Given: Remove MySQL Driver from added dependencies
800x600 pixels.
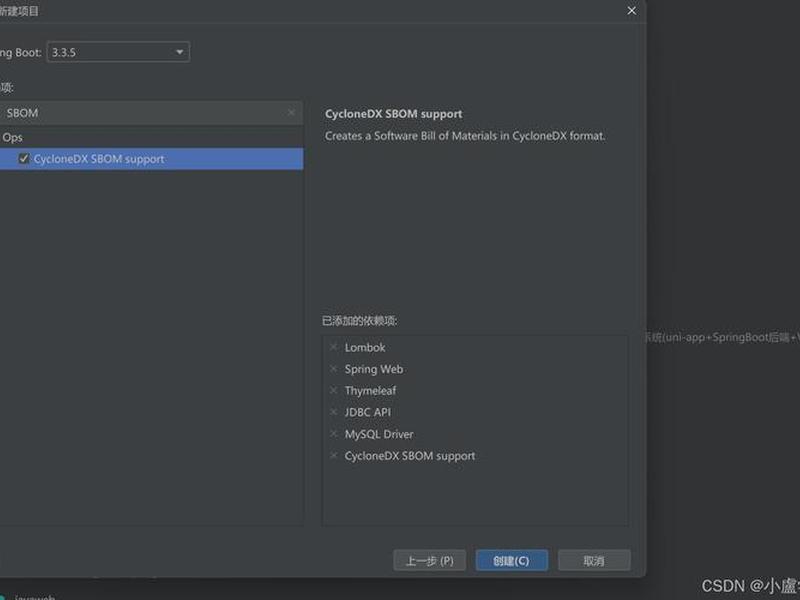Looking at the screenshot, I should pyautogui.click(x=334, y=434).
